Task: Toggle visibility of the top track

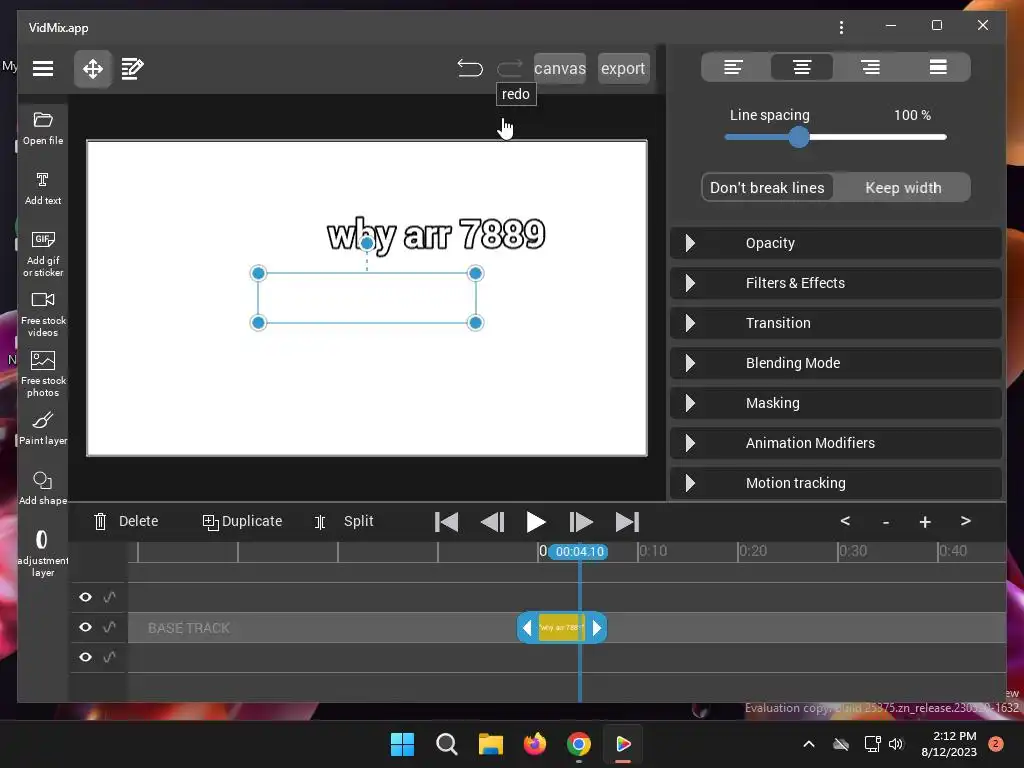Action: (x=86, y=597)
